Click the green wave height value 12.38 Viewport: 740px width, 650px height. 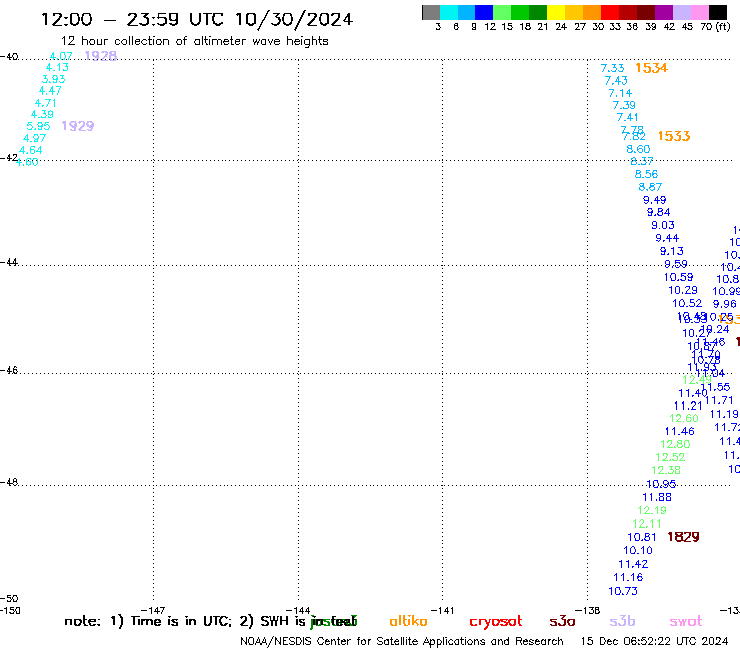666,471
